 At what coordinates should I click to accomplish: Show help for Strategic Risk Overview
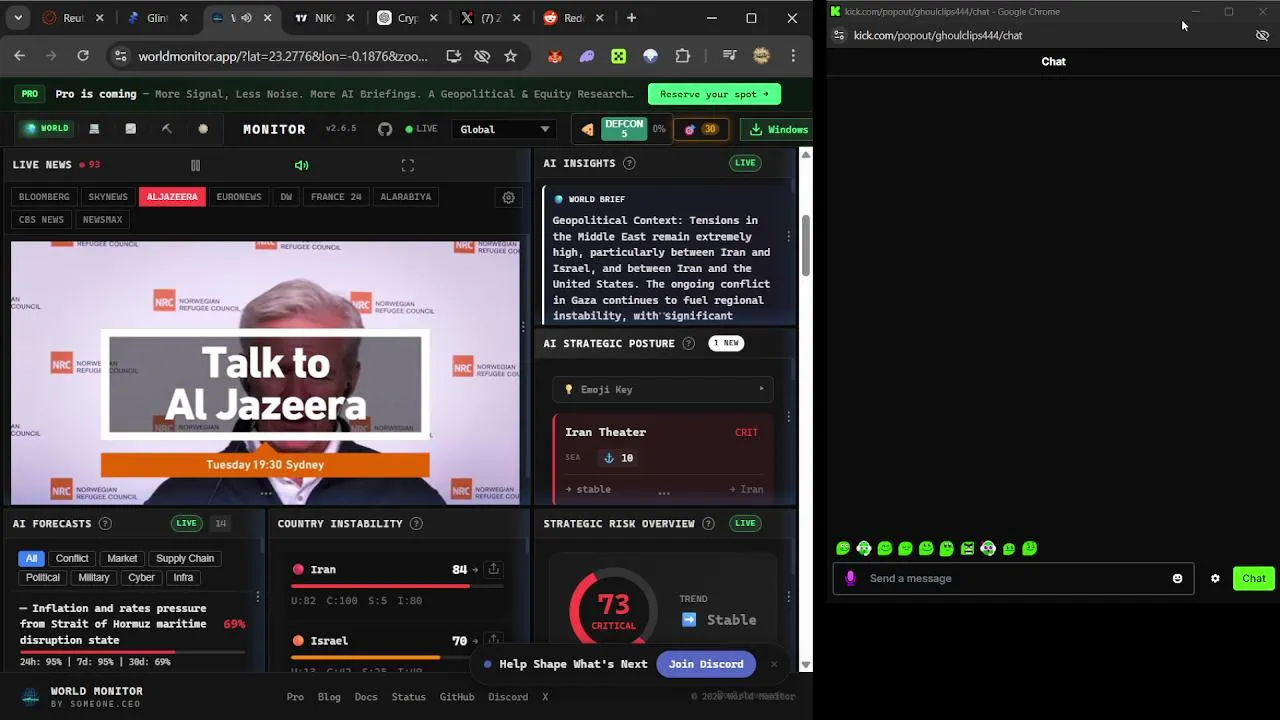tap(708, 523)
